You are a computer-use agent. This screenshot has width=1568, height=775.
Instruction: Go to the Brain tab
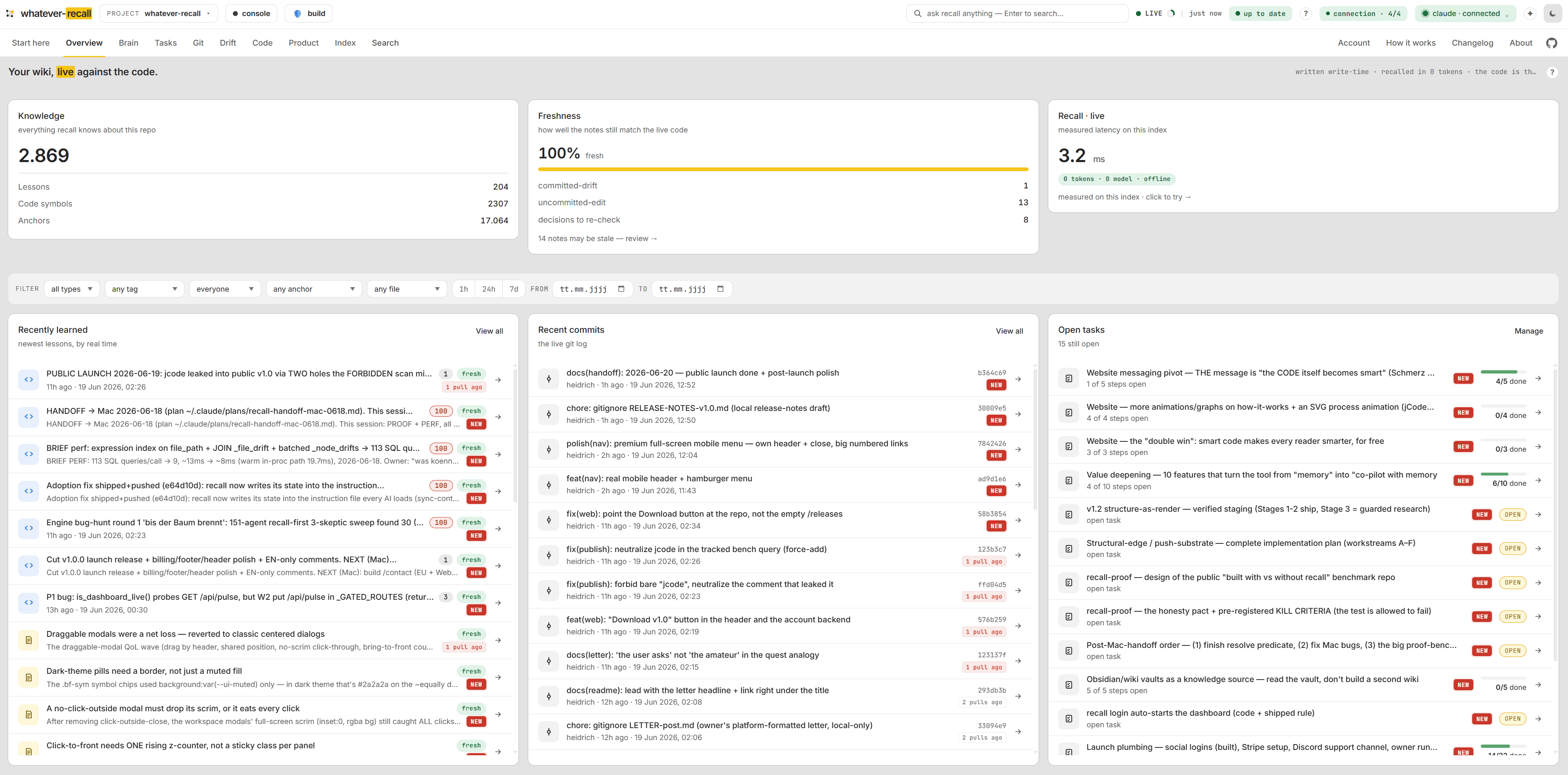[x=128, y=43]
